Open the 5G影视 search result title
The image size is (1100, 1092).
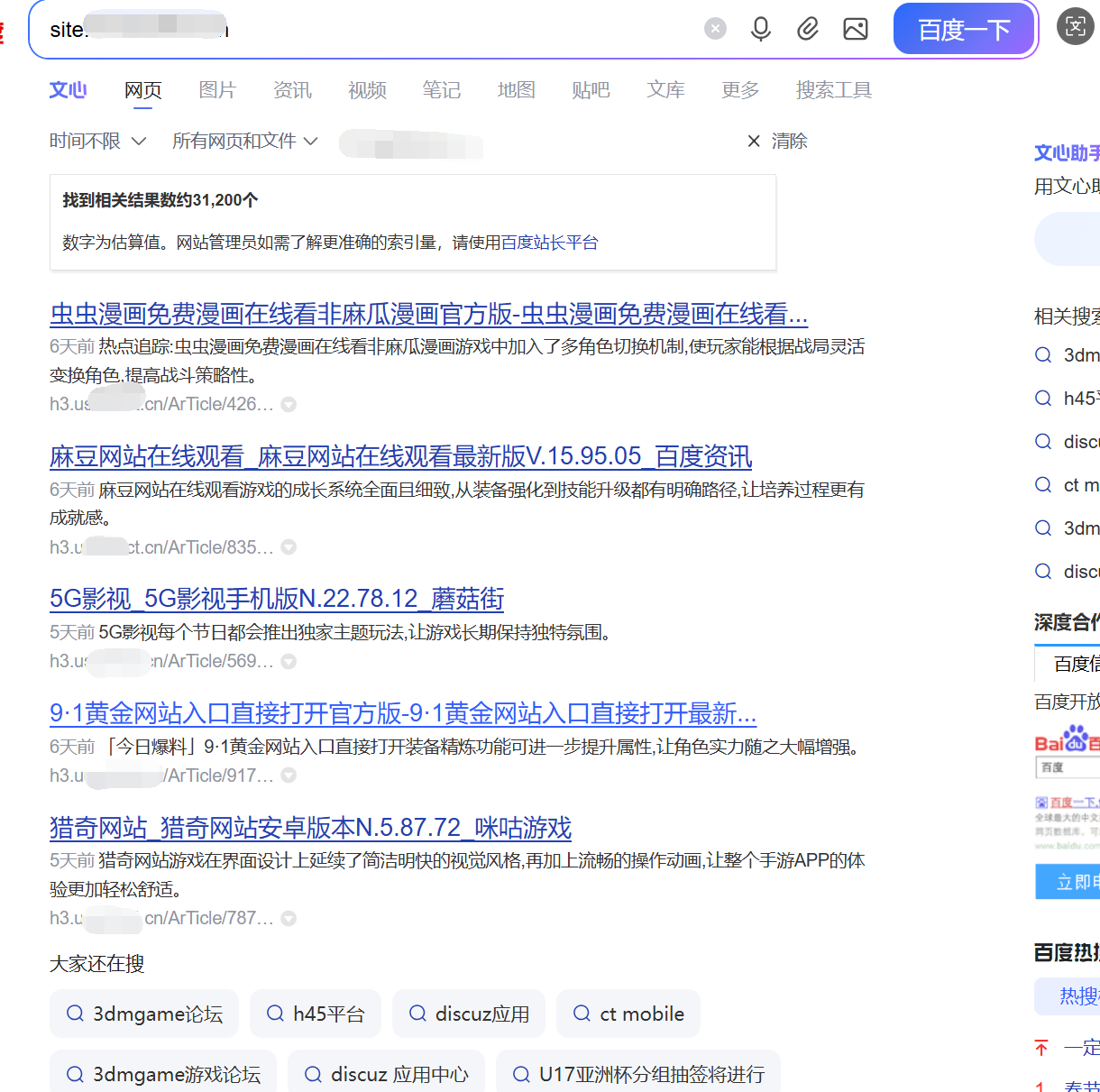pos(277,599)
